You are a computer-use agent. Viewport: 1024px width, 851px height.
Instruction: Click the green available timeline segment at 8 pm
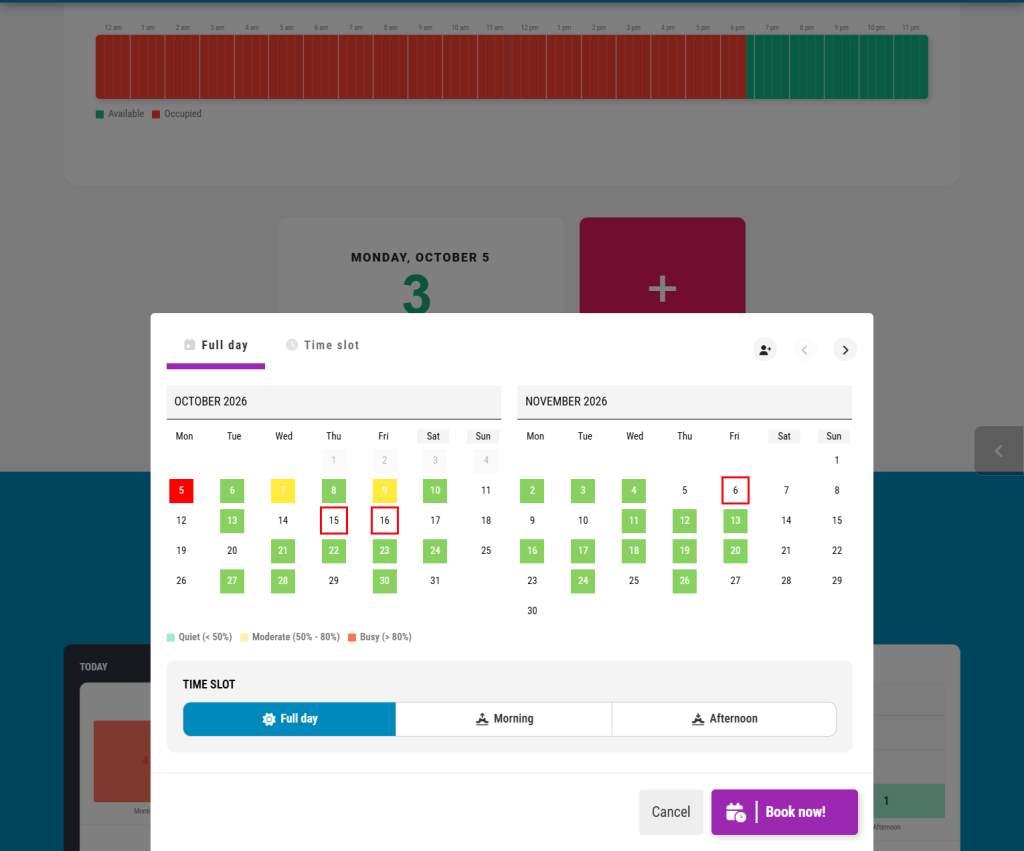(807, 67)
